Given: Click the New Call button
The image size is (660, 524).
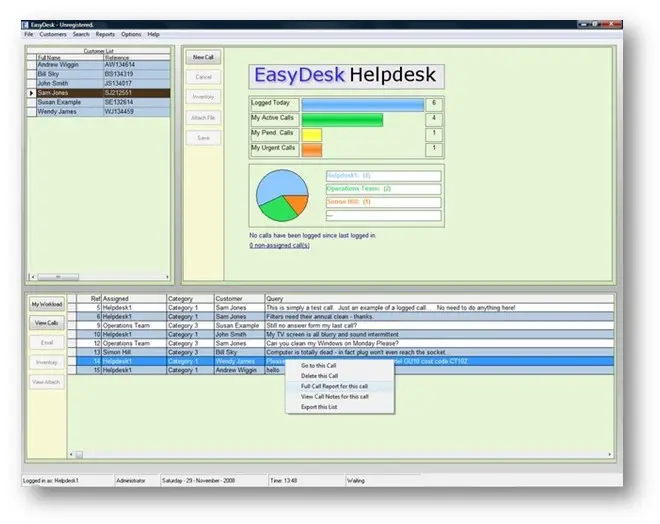Looking at the screenshot, I should tap(203, 57).
